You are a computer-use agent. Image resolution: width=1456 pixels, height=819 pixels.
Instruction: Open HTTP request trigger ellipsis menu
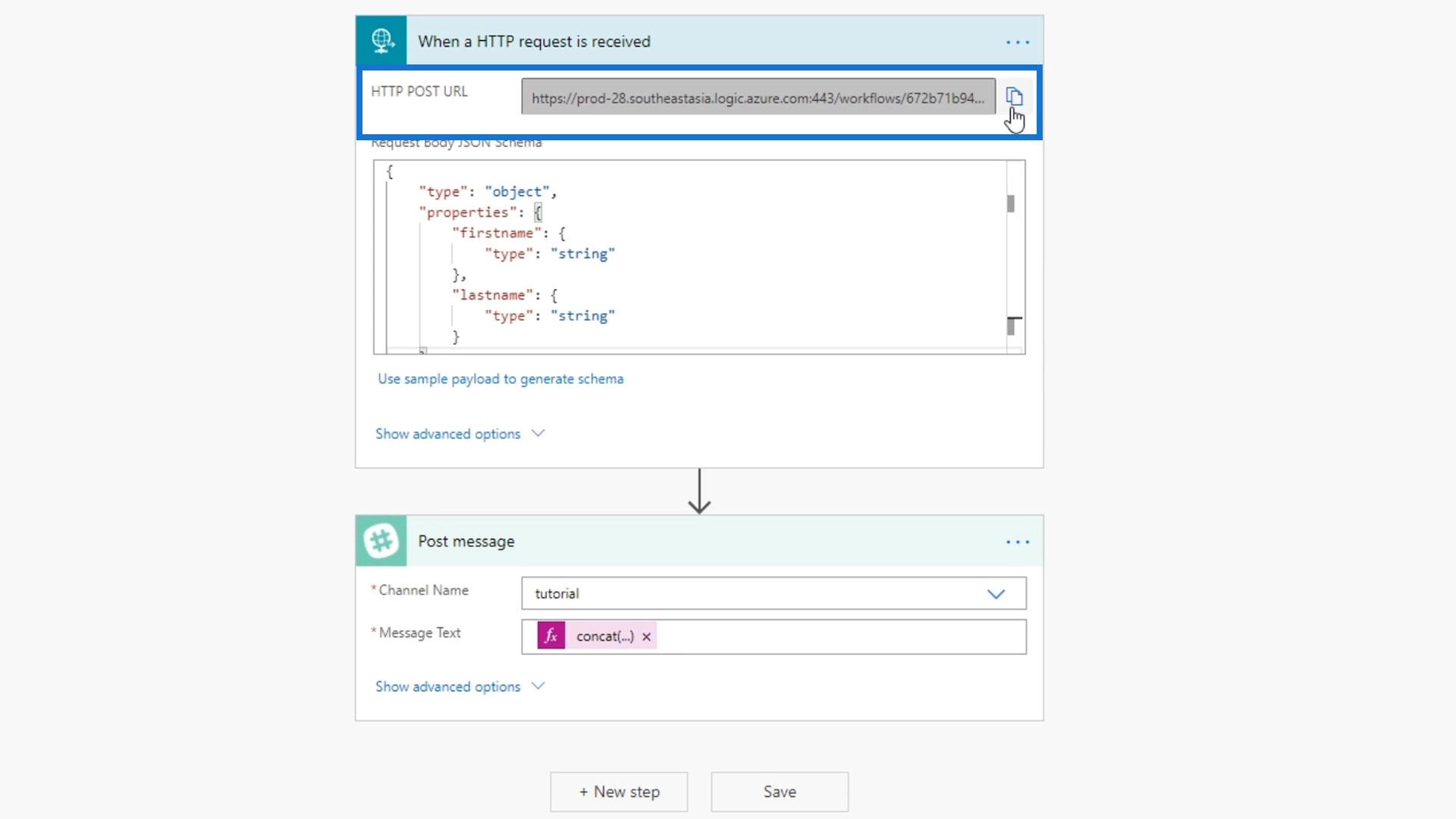[x=1017, y=42]
